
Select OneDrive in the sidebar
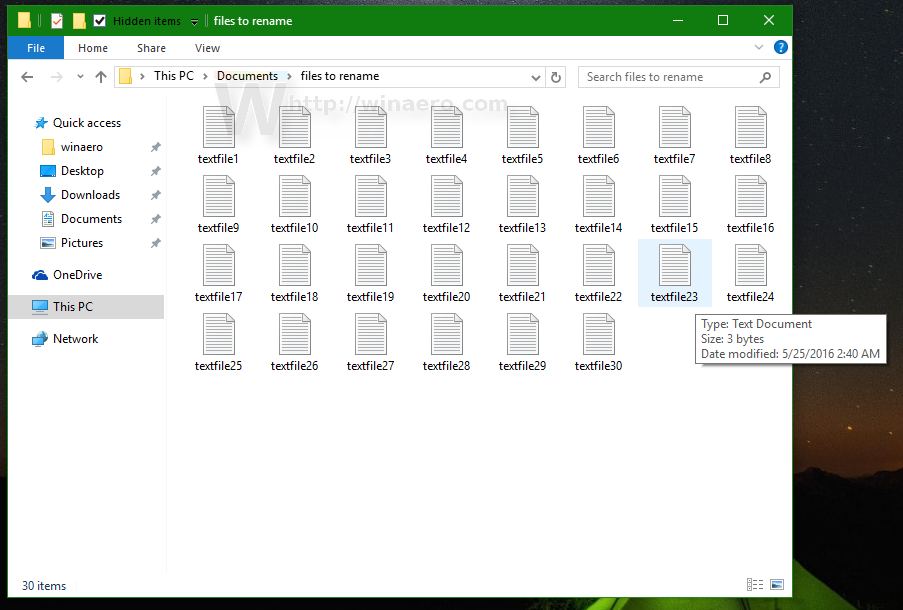tap(78, 274)
